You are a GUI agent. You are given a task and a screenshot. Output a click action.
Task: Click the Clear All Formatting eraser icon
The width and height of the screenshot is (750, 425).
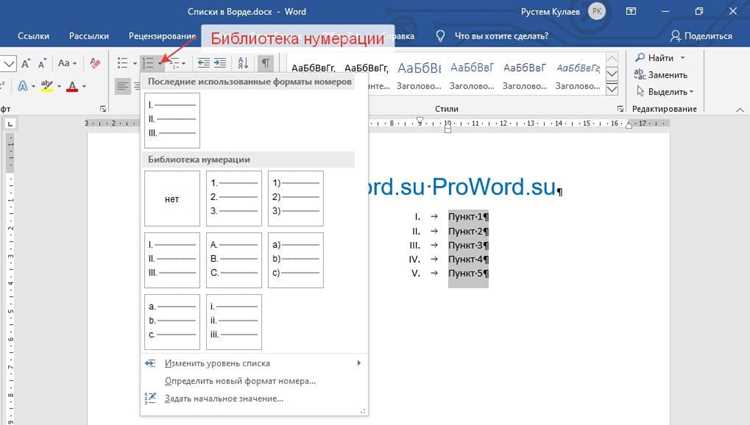pos(95,63)
